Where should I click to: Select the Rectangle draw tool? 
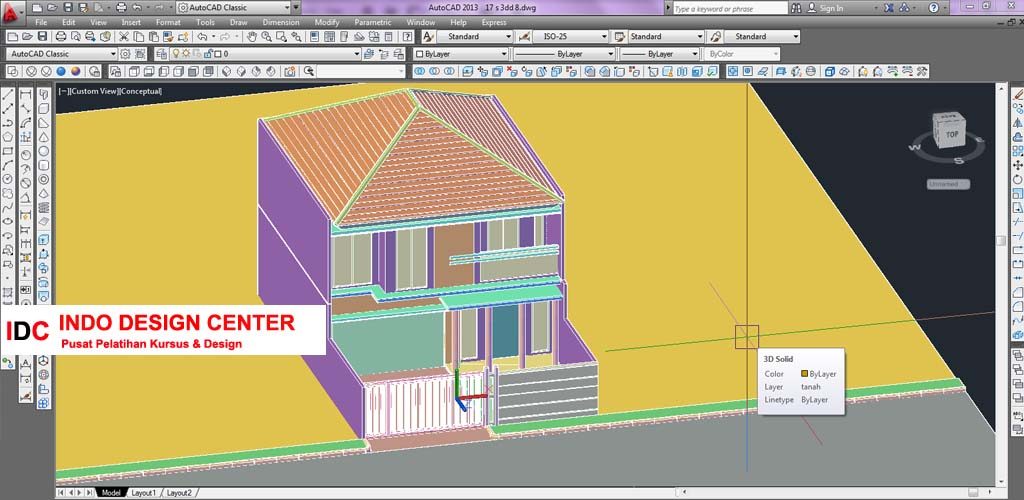click(x=8, y=151)
